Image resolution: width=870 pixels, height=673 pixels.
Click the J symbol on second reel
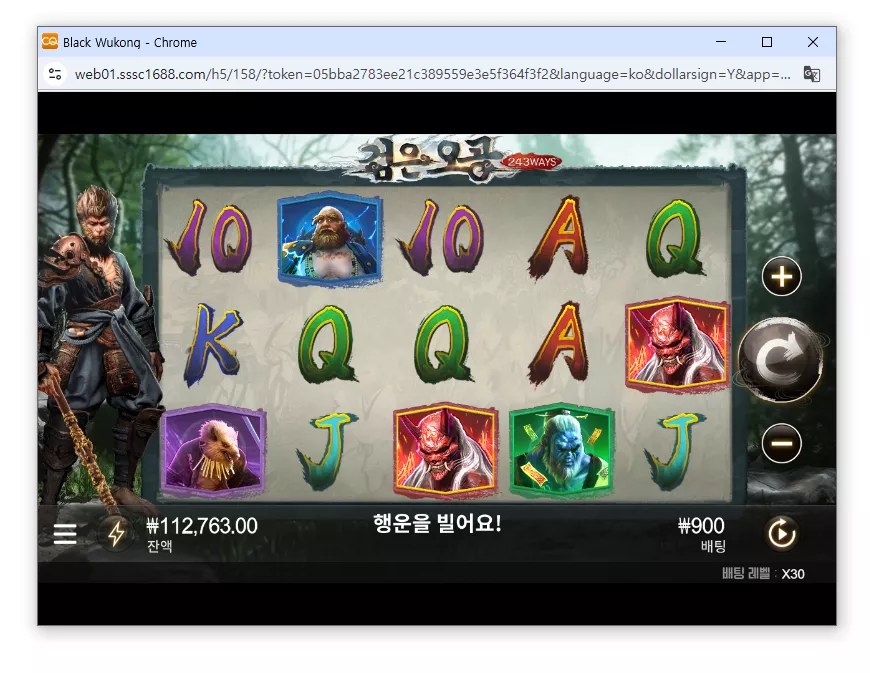[x=326, y=450]
